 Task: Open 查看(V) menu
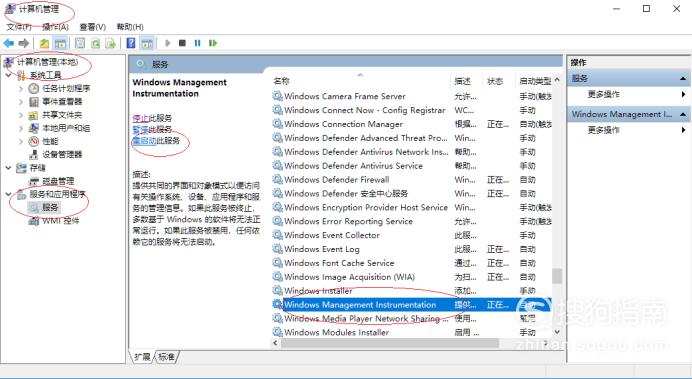93,27
